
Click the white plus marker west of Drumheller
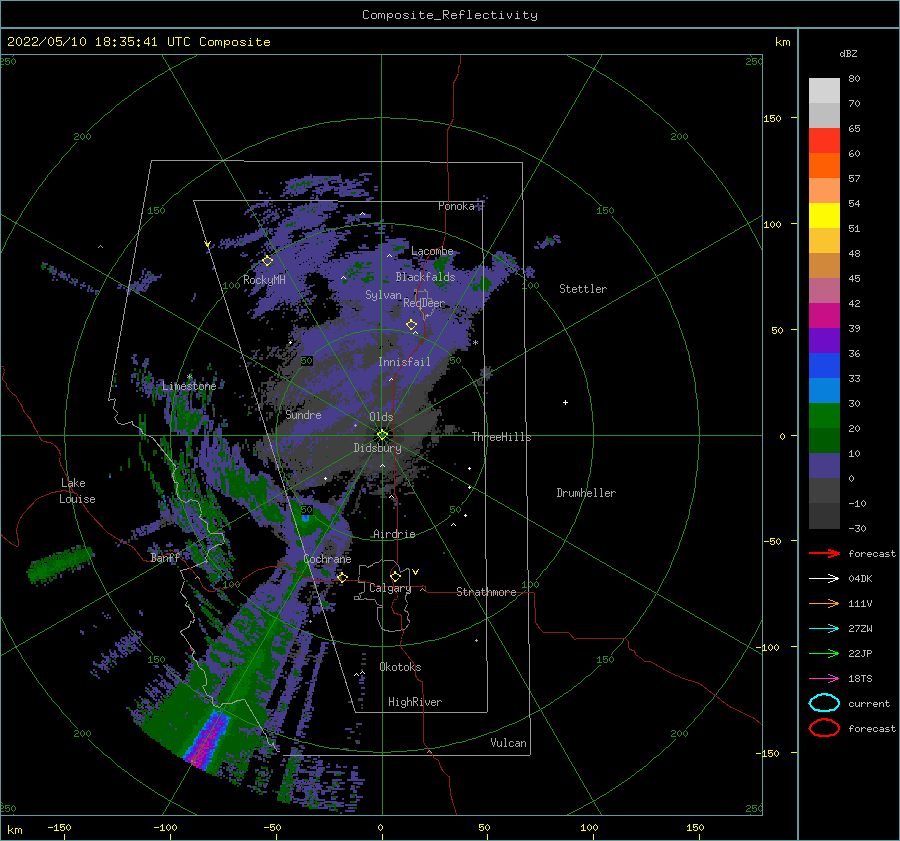click(x=565, y=402)
